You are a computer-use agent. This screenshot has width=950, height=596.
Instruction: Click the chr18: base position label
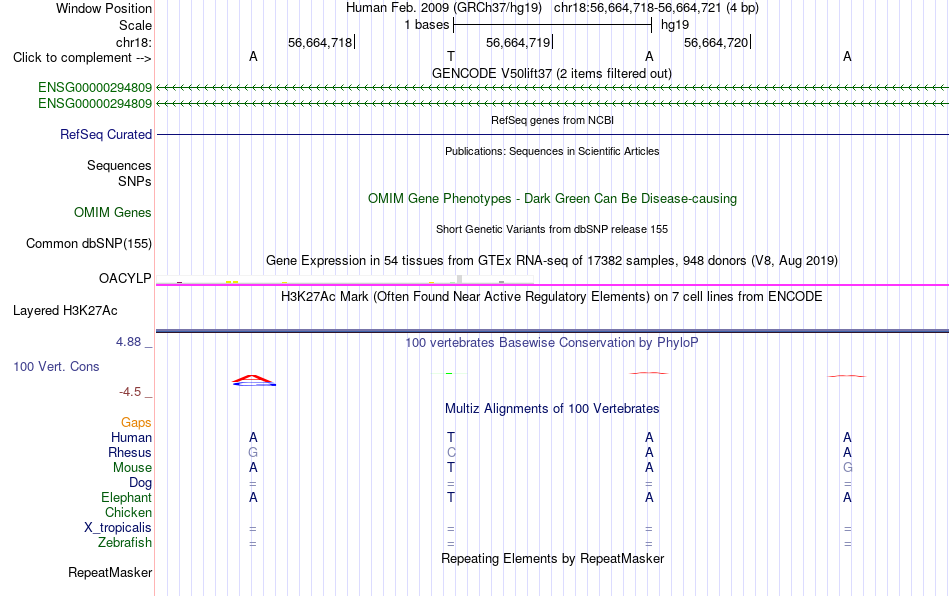coord(133,42)
